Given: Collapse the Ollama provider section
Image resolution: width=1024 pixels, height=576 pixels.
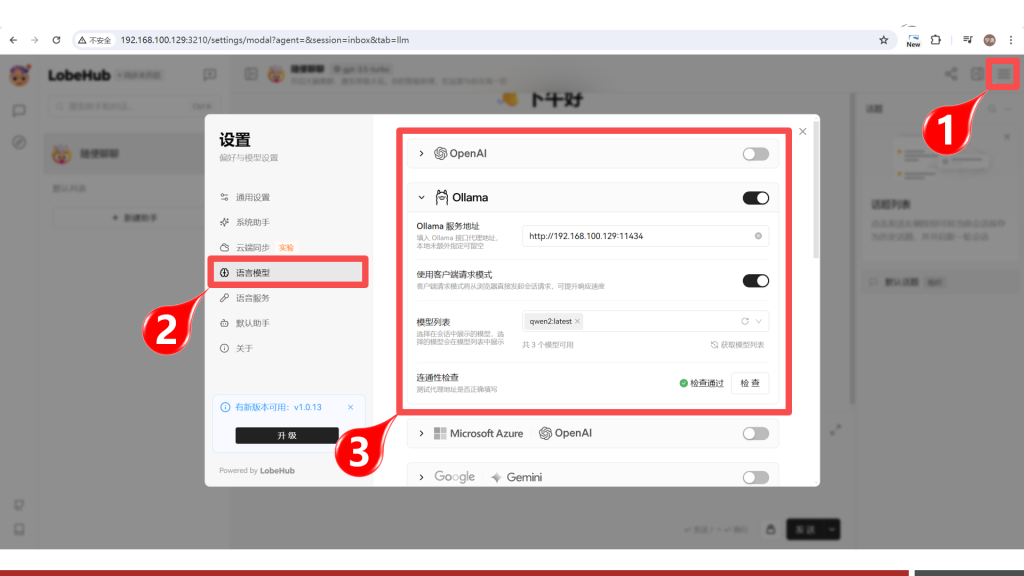Looking at the screenshot, I should pyautogui.click(x=421, y=198).
